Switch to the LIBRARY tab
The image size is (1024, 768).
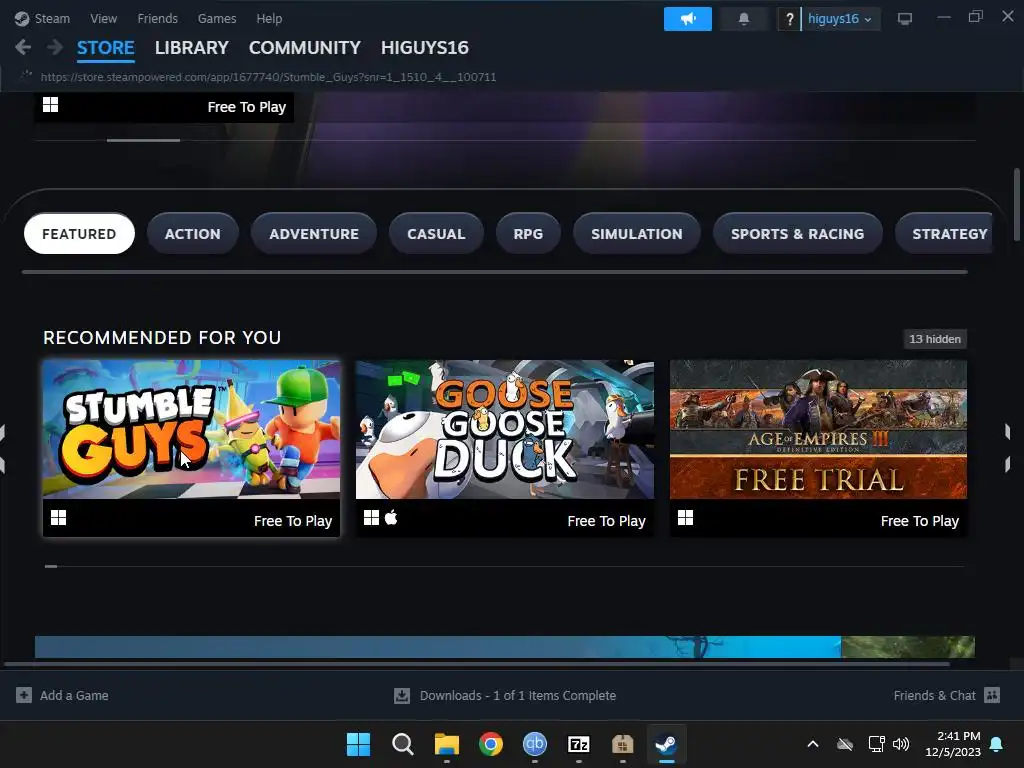[191, 48]
